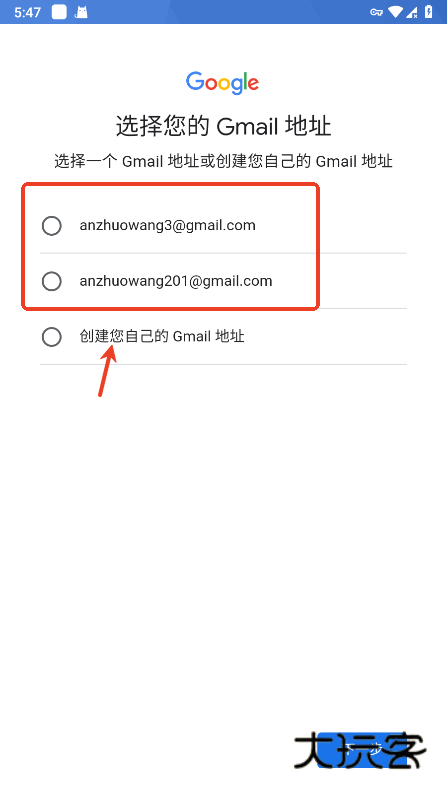The width and height of the screenshot is (447, 794).
Task: Tap the Wi-Fi signal icon
Action: [395, 12]
